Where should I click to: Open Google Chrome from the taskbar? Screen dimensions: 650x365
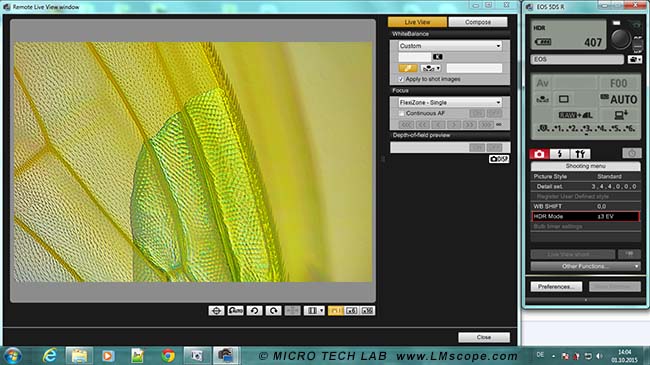tap(168, 355)
